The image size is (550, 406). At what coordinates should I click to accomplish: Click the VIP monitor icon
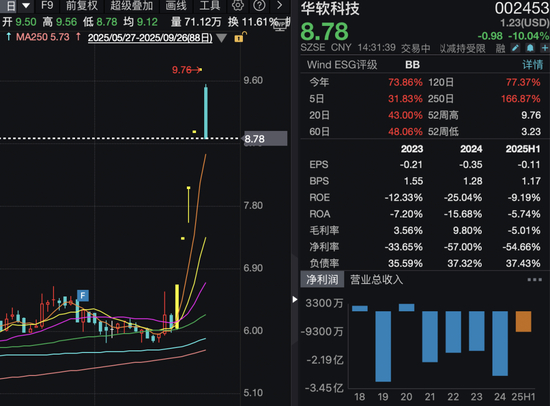(280, 26)
